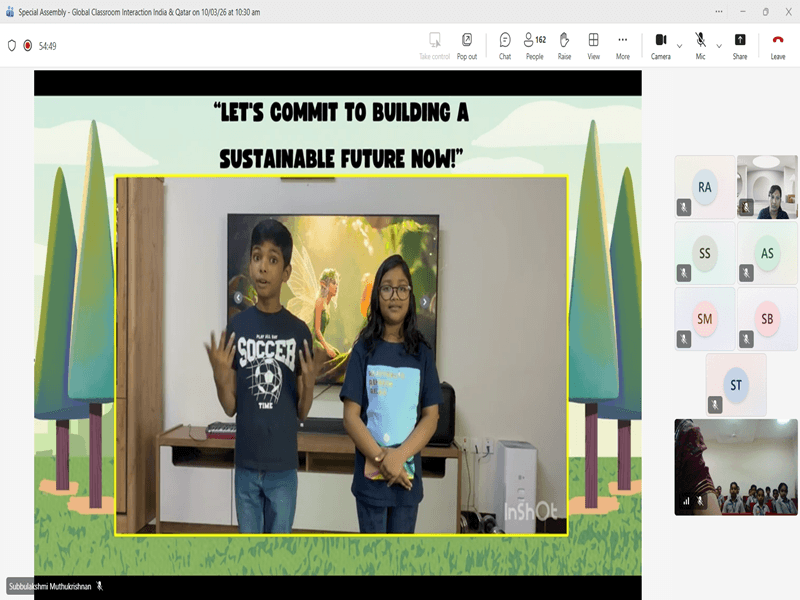800x600 pixels.
Task: Leave the meeting
Action: coord(778,44)
